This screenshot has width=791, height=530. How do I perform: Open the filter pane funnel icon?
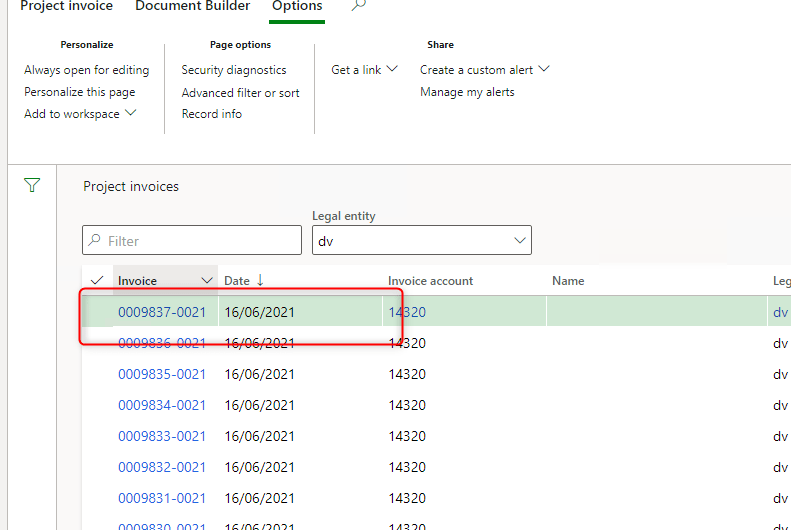point(32,185)
